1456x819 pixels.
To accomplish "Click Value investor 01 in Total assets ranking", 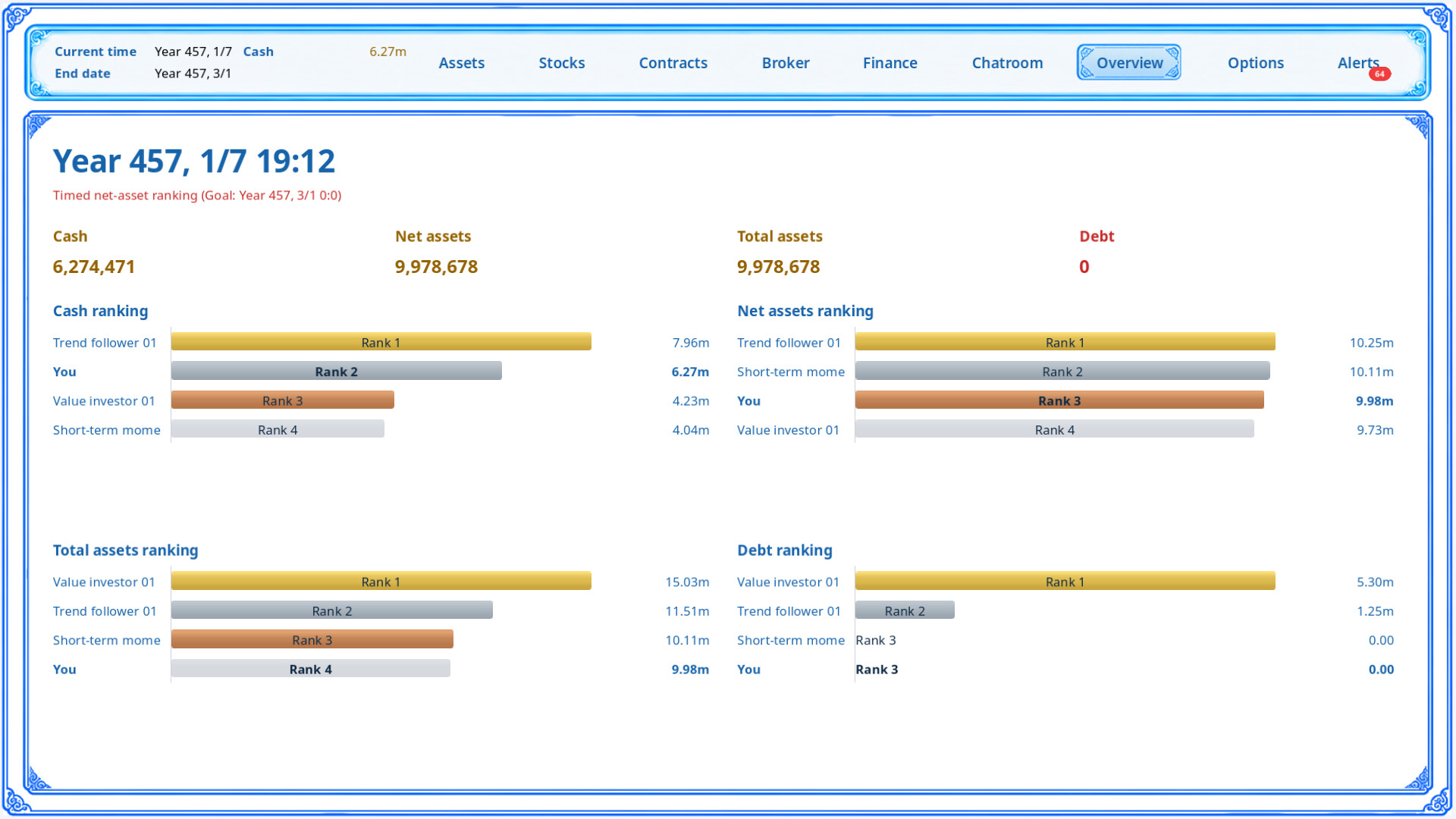I will pyautogui.click(x=104, y=582).
